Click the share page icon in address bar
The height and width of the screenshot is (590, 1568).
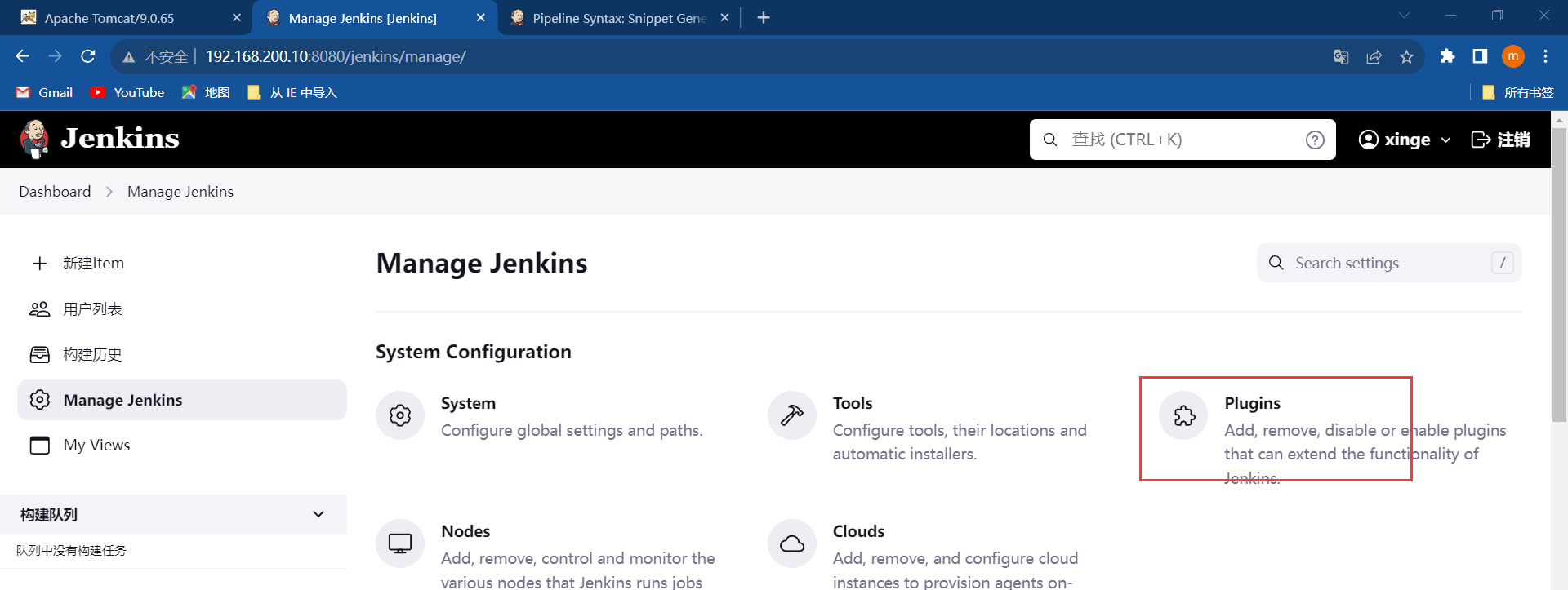pyautogui.click(x=1374, y=56)
